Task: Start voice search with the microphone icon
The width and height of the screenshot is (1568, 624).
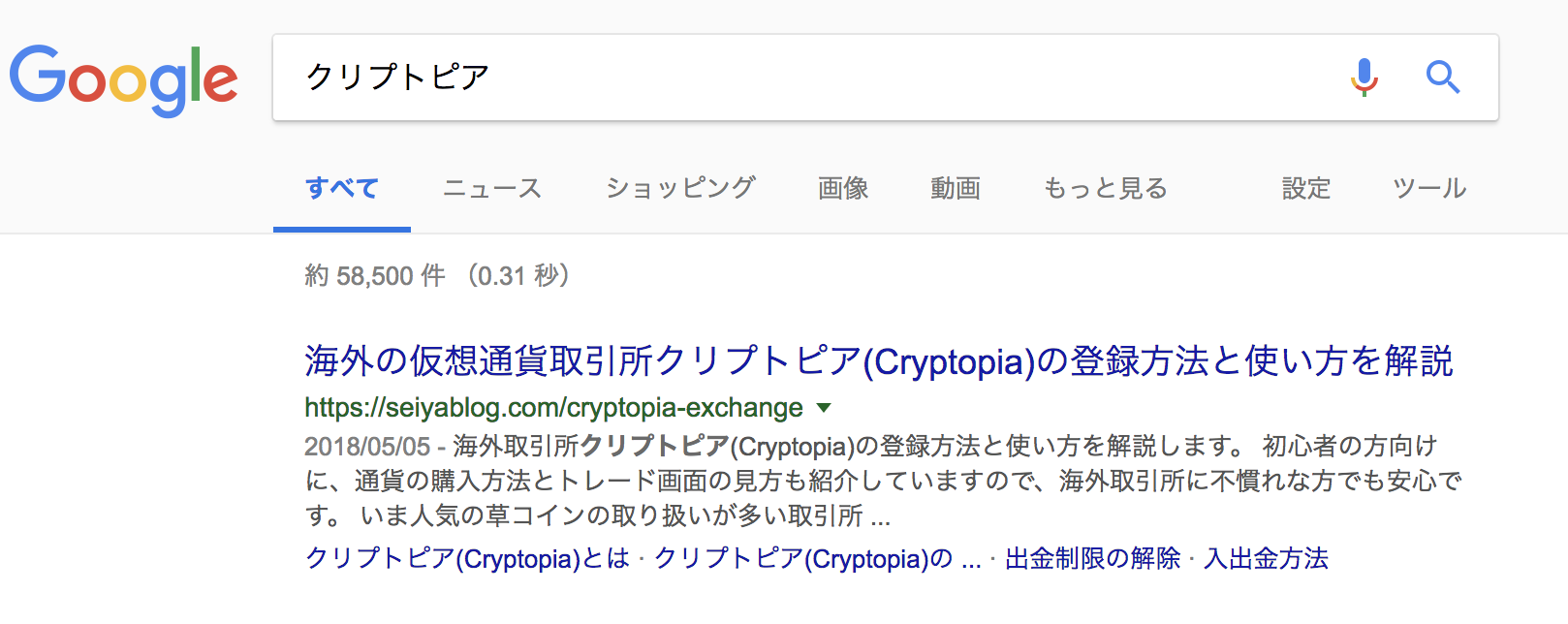Action: (x=1364, y=77)
